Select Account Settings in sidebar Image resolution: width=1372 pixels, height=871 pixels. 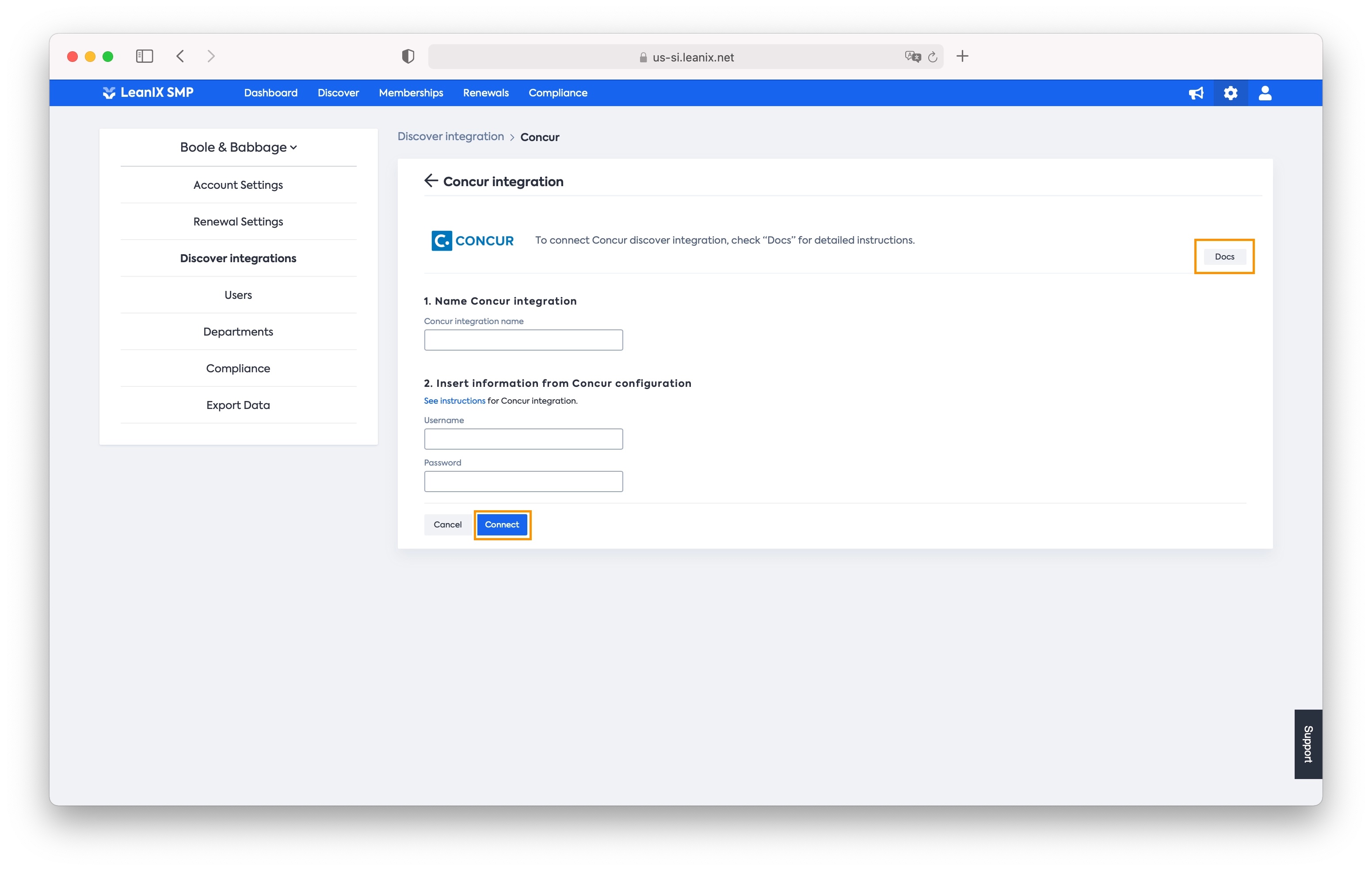(x=238, y=185)
